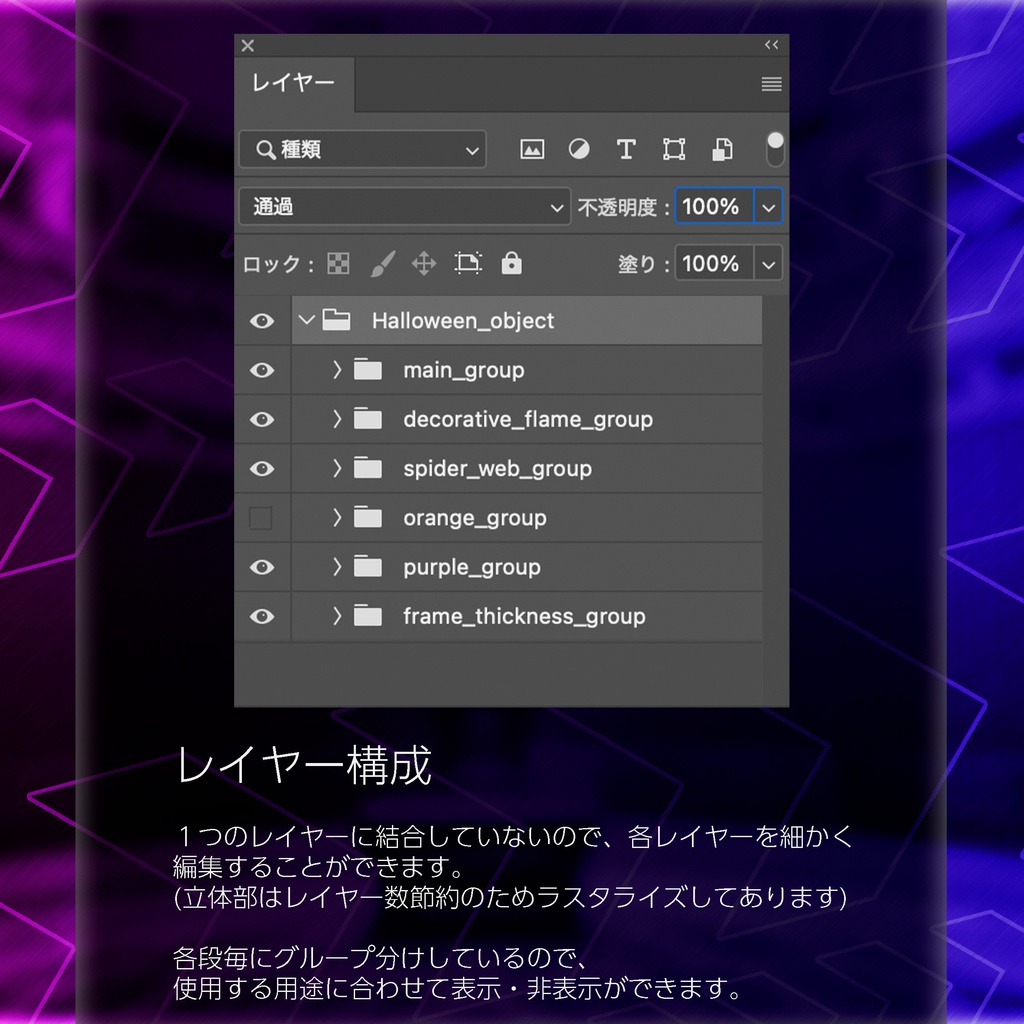Select the Halloween_object layer name

(463, 321)
